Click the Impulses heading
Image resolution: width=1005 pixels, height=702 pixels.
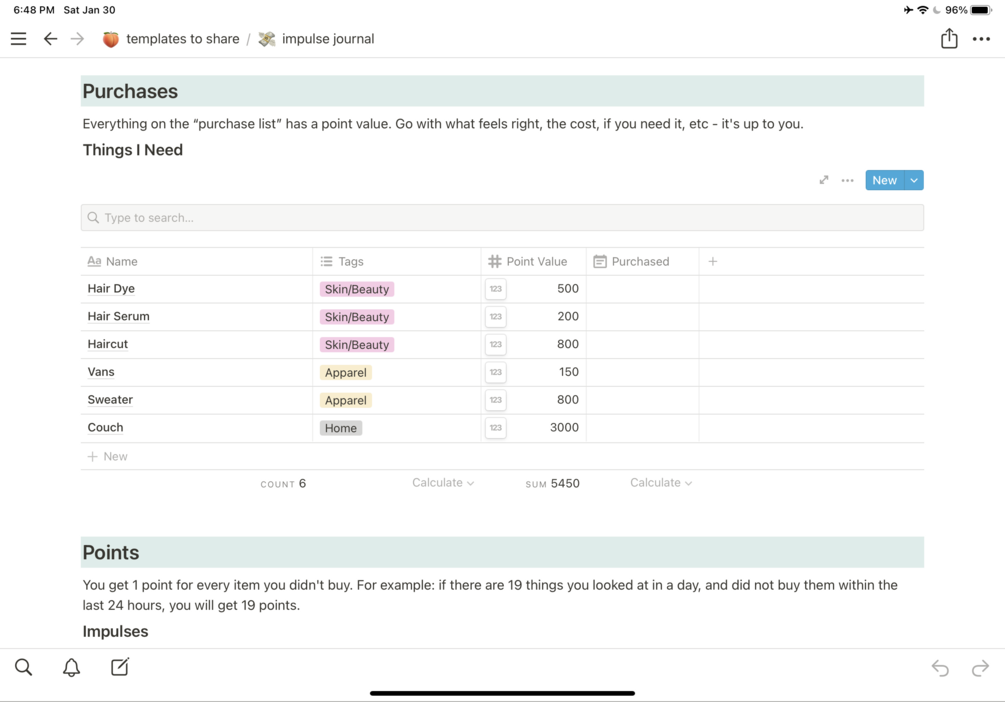click(115, 631)
